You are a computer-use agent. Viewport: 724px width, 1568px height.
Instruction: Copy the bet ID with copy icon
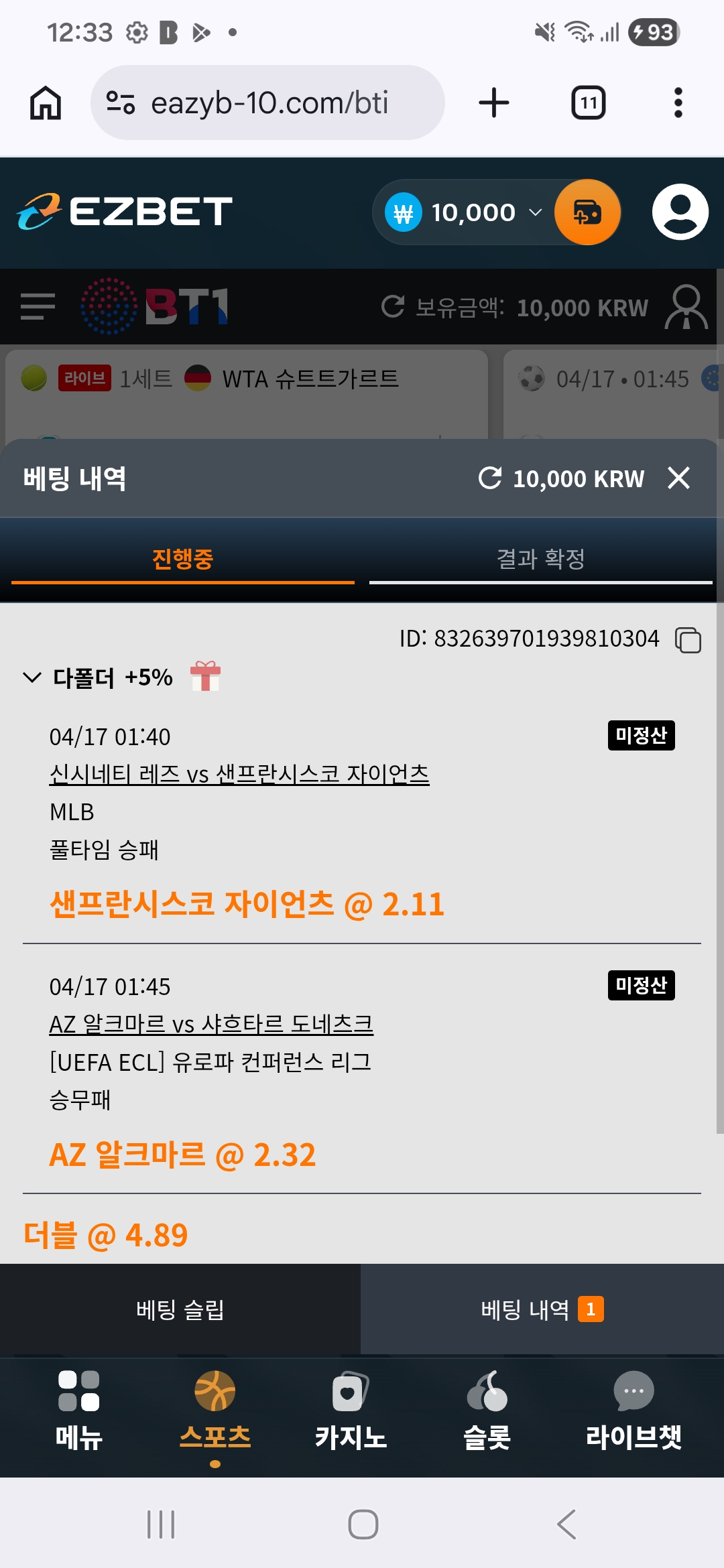tap(688, 639)
